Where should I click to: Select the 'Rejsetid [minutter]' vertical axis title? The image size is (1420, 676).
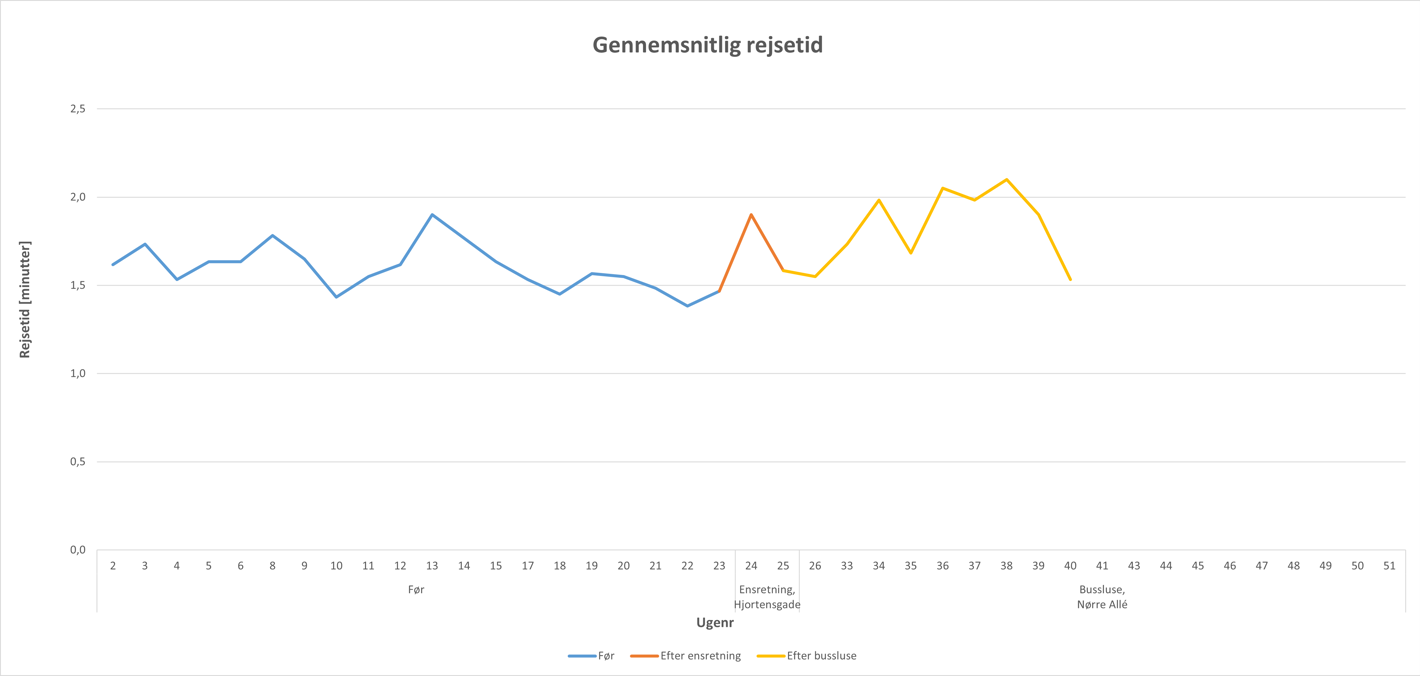coord(25,300)
